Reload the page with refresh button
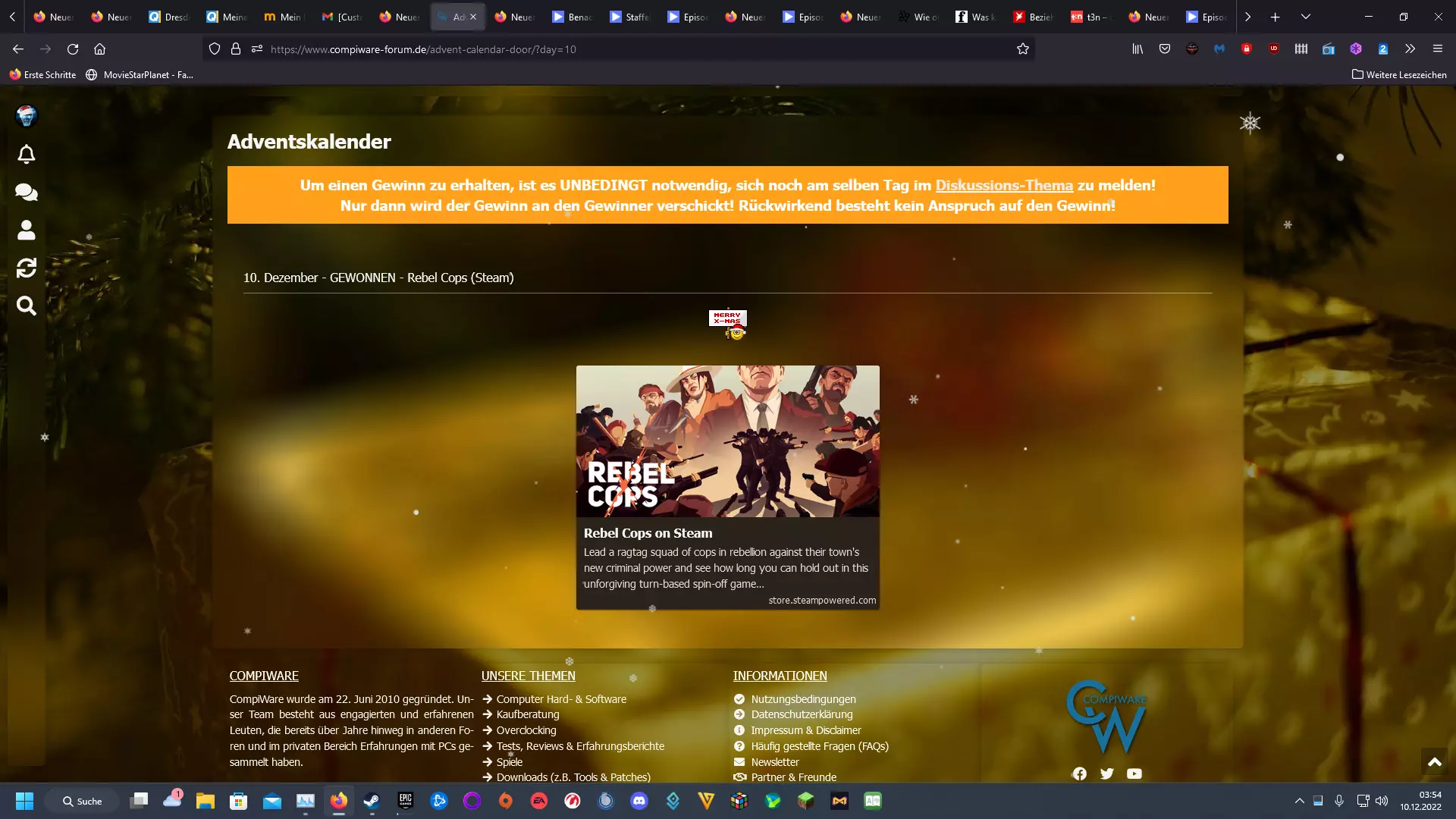1456x819 pixels. 73,49
